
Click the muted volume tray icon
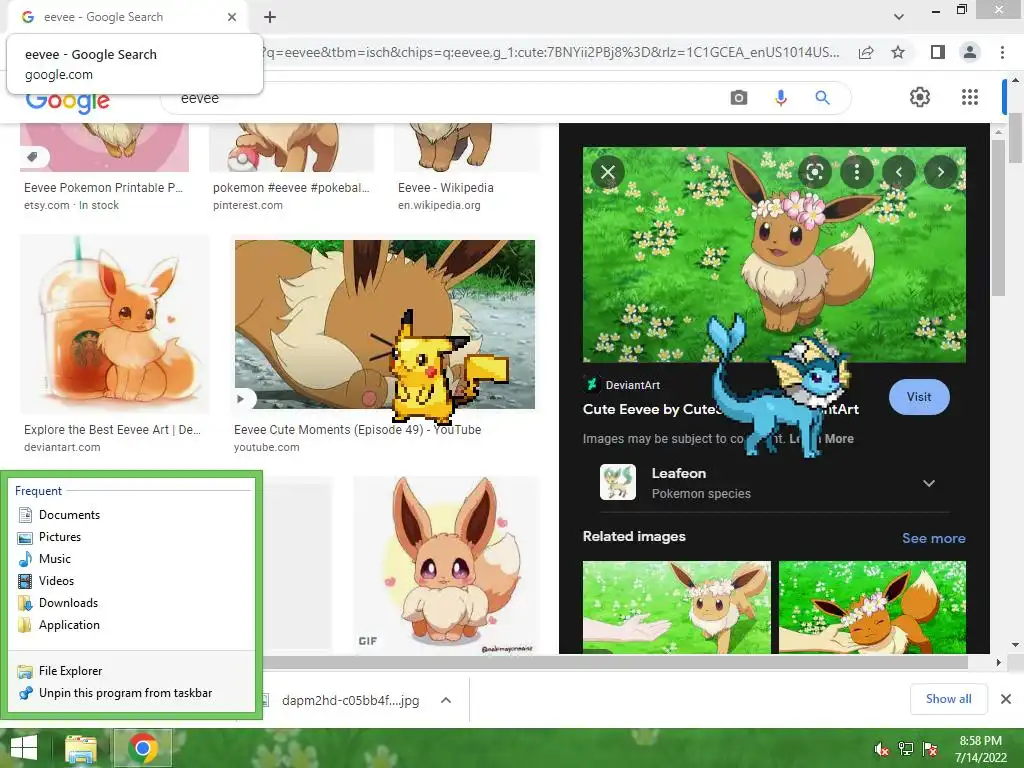[881, 748]
